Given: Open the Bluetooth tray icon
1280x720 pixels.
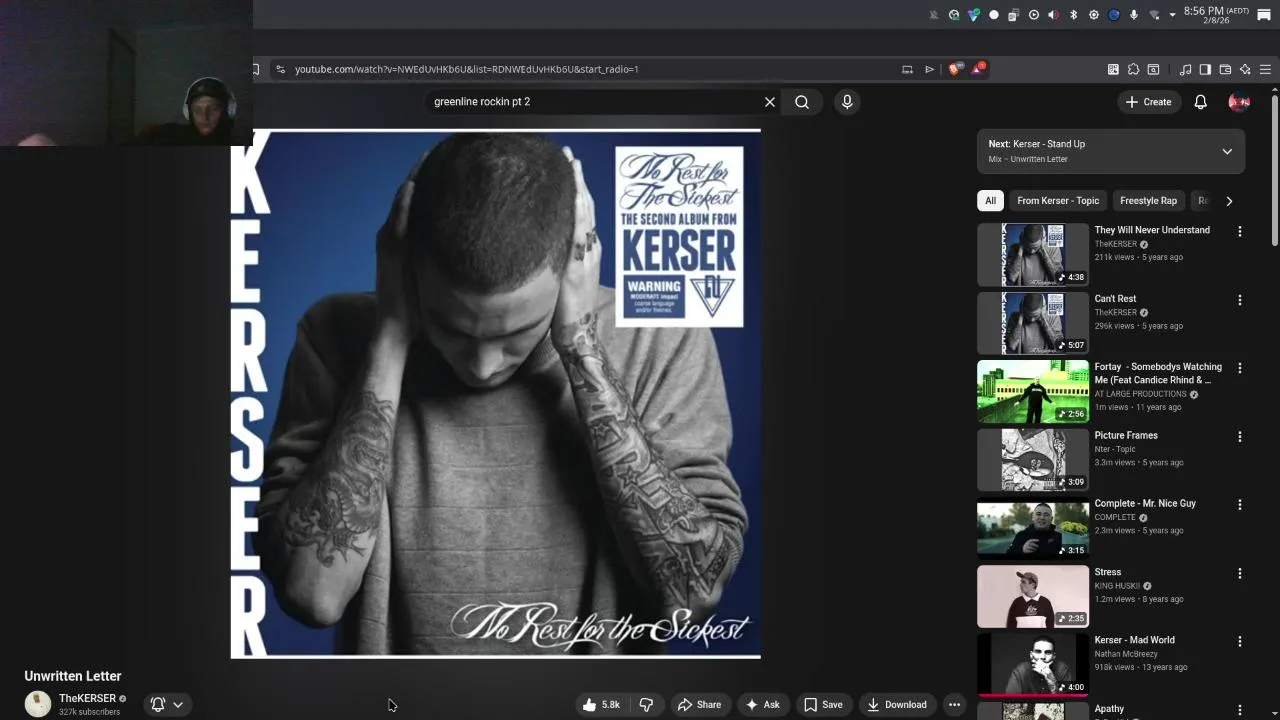Looking at the screenshot, I should 1074,15.
